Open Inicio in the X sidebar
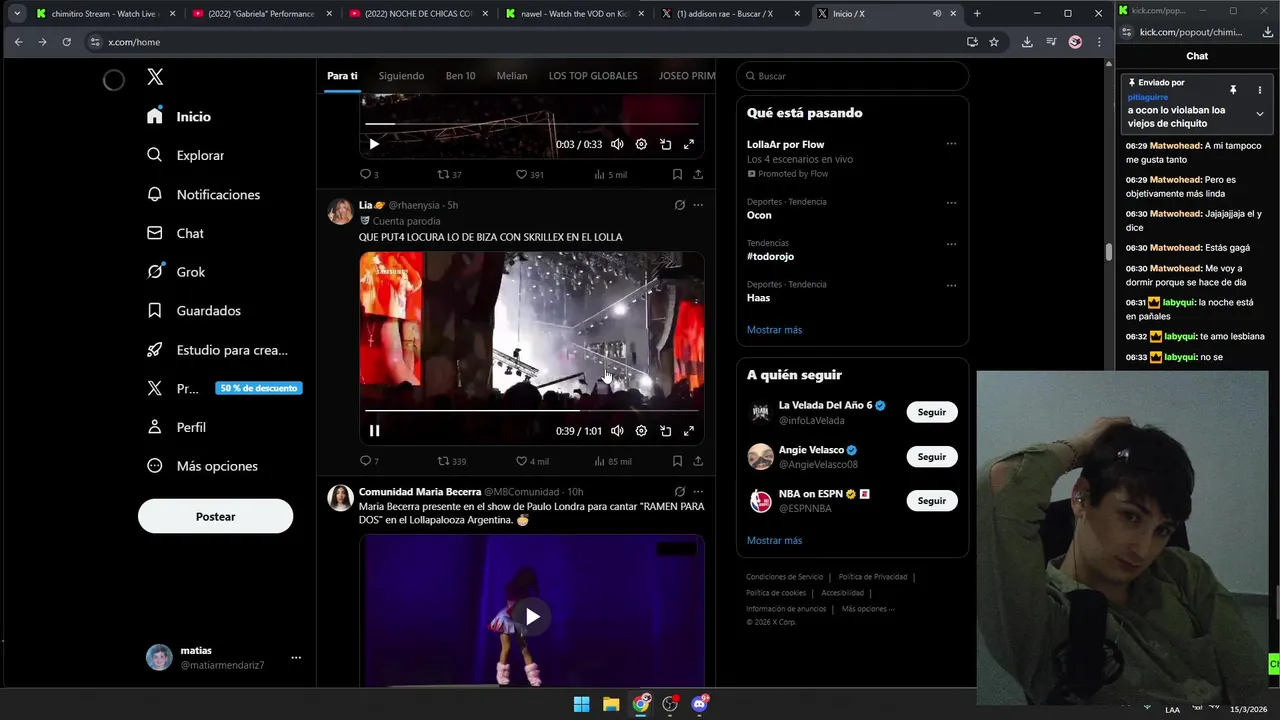The width and height of the screenshot is (1280, 720). (179, 116)
